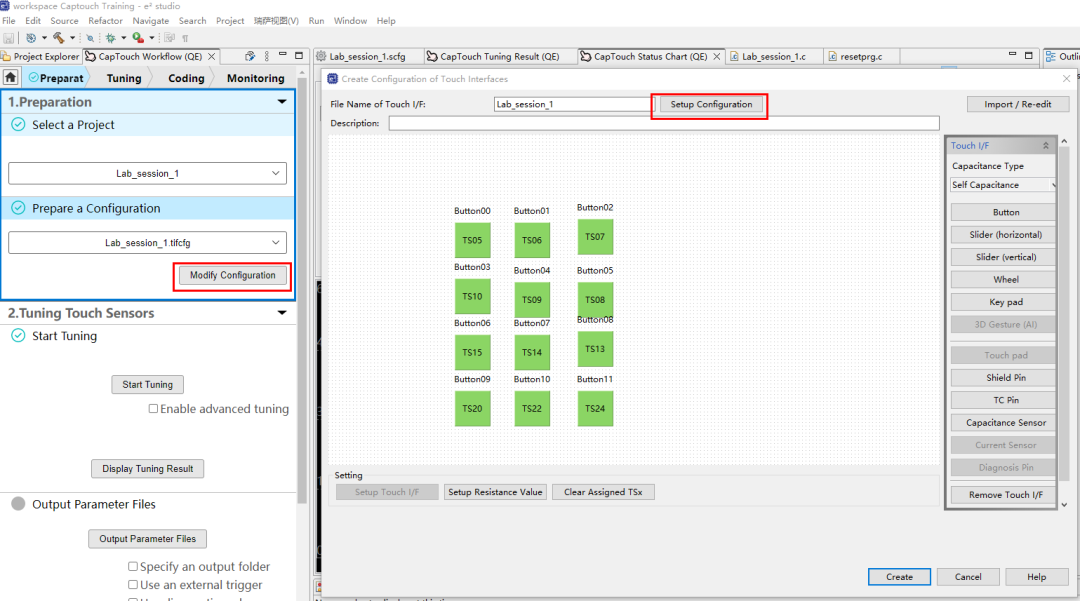Click the clipboard edit icon in Workflow panel
1080x601 pixels.
(x=250, y=56)
